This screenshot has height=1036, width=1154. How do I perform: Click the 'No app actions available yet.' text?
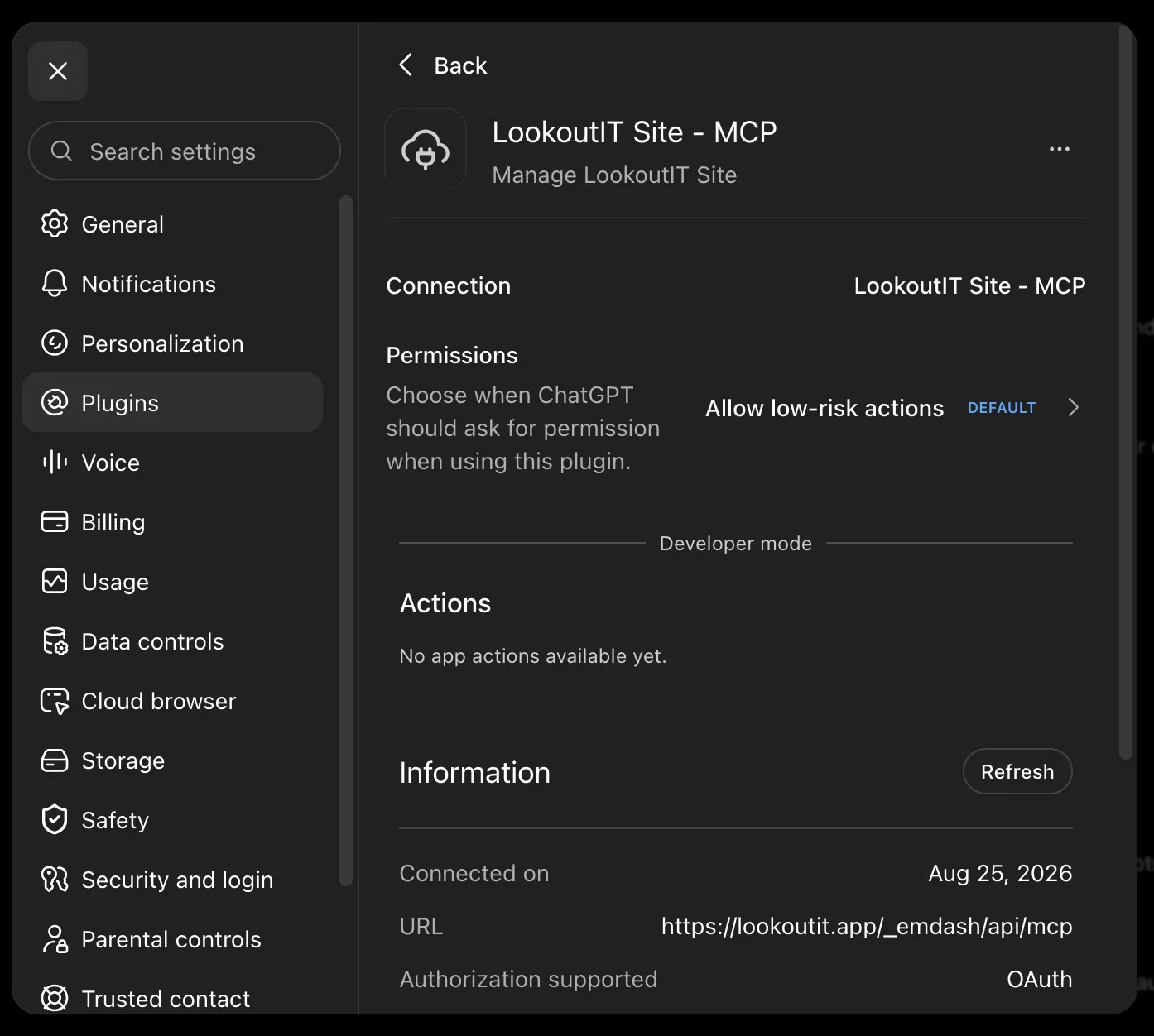[x=533, y=656]
